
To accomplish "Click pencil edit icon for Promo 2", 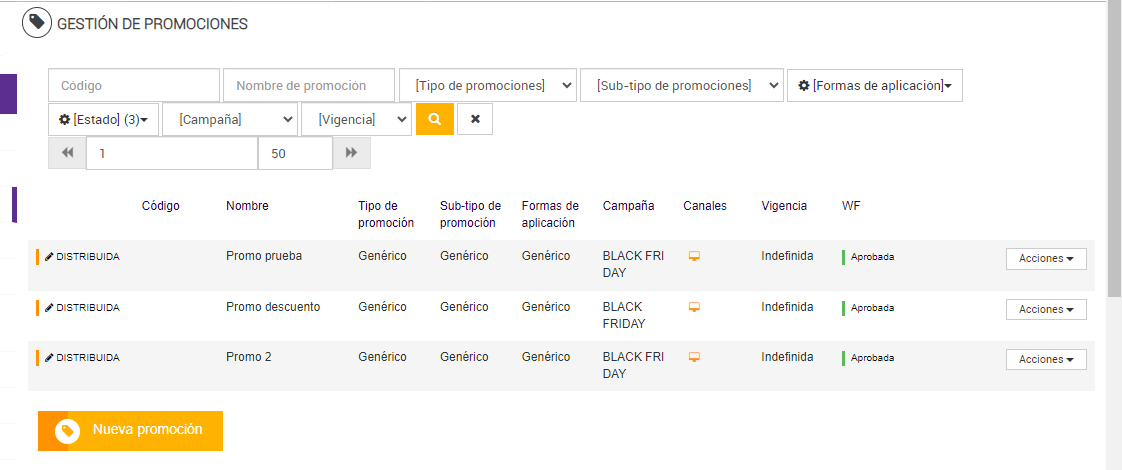I will pyautogui.click(x=50, y=358).
